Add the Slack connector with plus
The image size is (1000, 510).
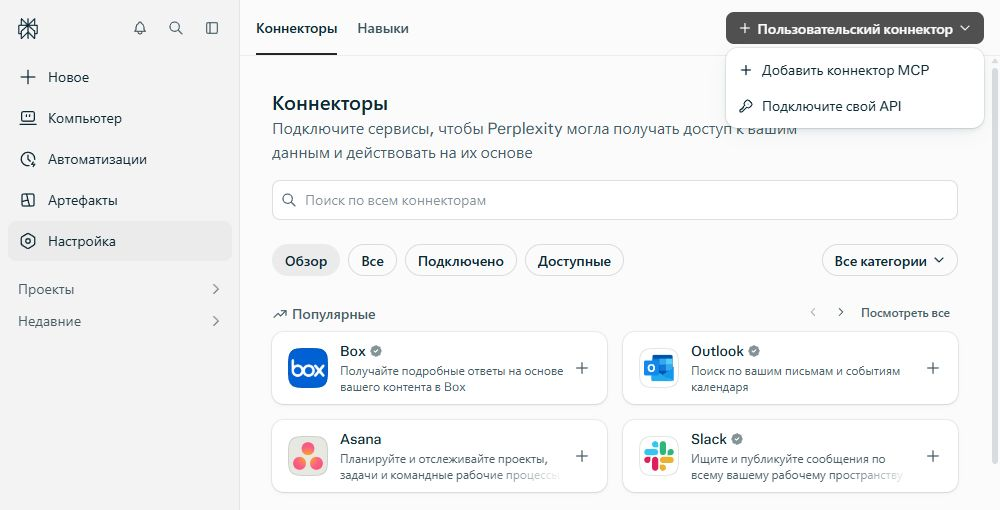click(x=932, y=456)
